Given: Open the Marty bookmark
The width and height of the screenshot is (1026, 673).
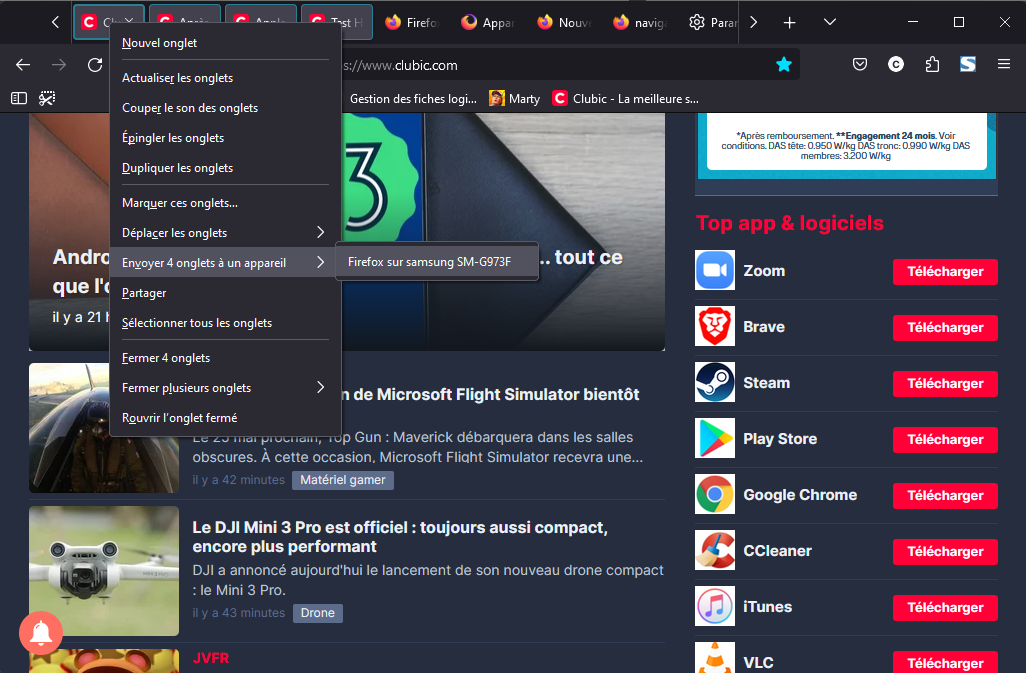Looking at the screenshot, I should click(515, 99).
